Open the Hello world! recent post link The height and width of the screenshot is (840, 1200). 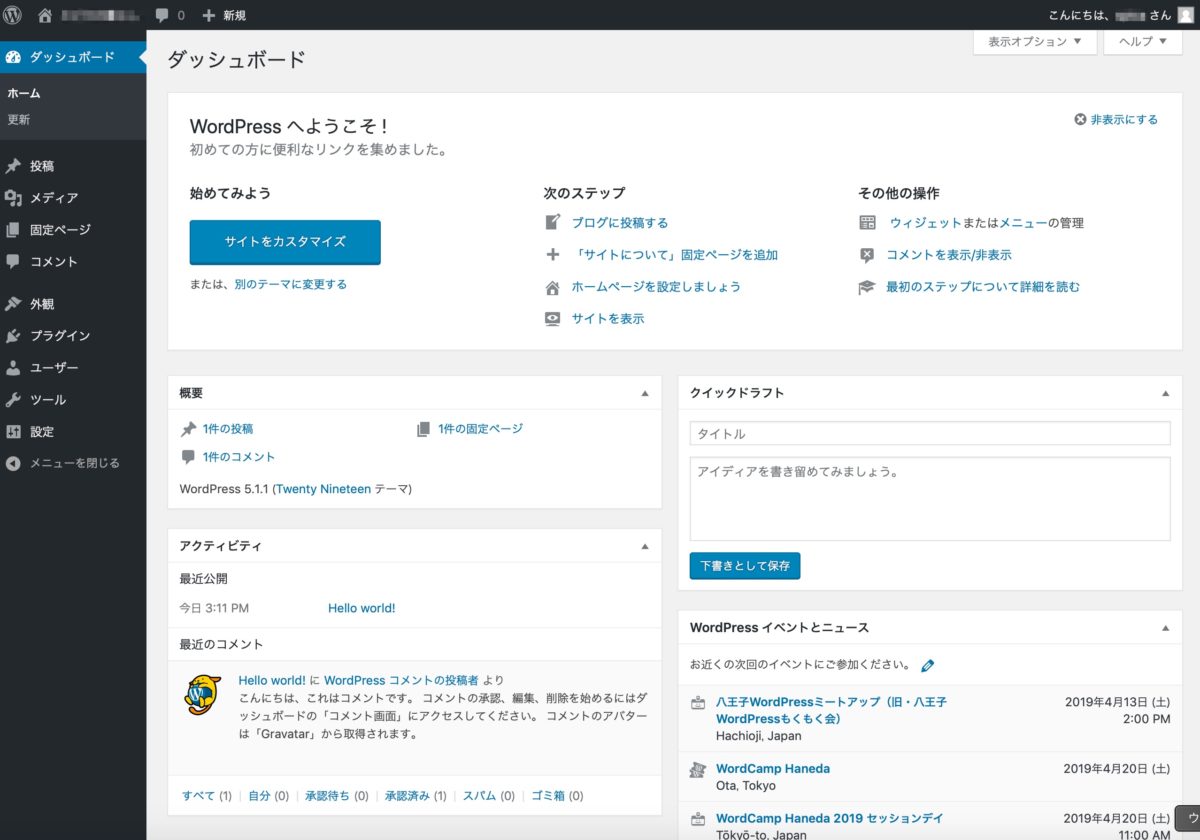[362, 608]
